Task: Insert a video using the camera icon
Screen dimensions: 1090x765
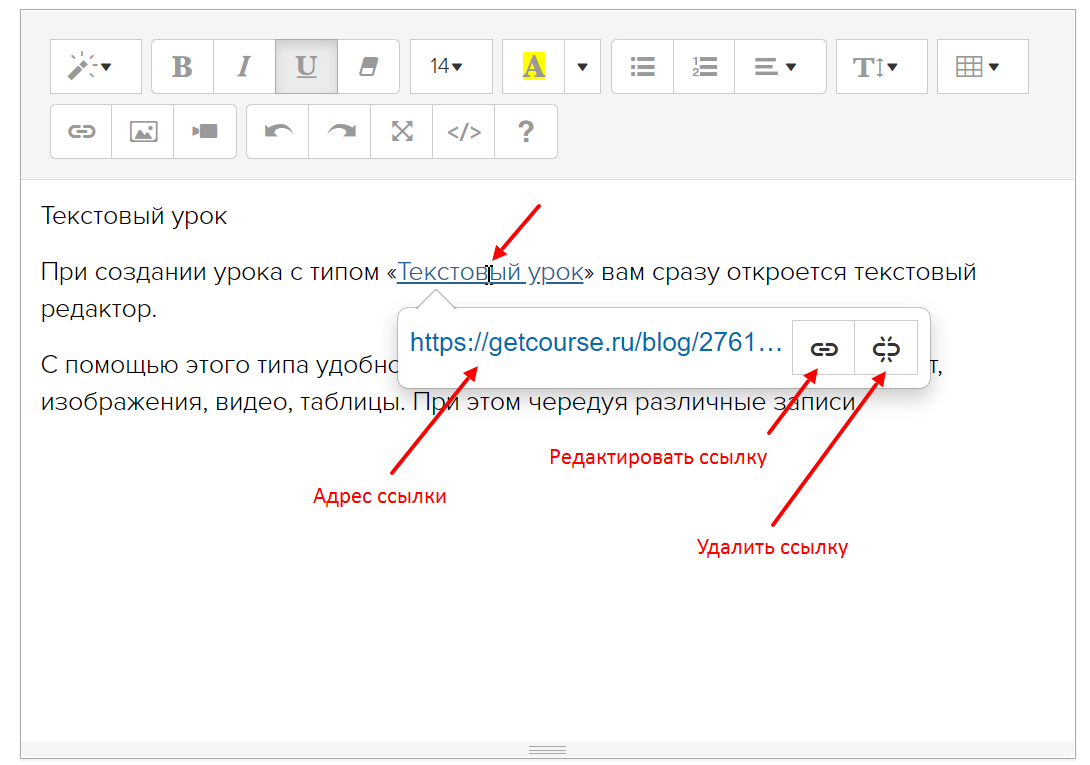Action: 205,132
